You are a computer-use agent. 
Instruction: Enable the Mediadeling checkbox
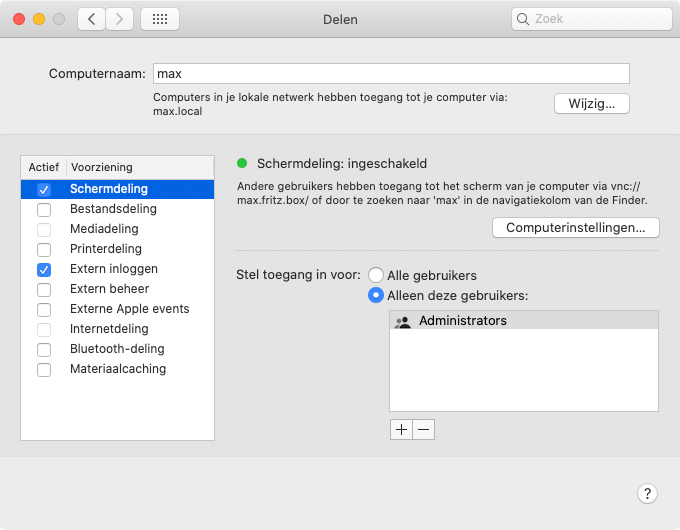coord(44,229)
